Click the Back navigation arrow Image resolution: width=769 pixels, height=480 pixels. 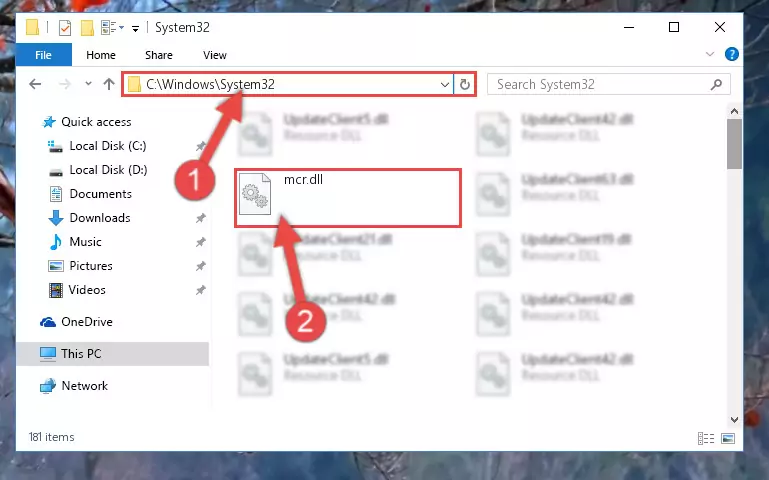tap(35, 84)
